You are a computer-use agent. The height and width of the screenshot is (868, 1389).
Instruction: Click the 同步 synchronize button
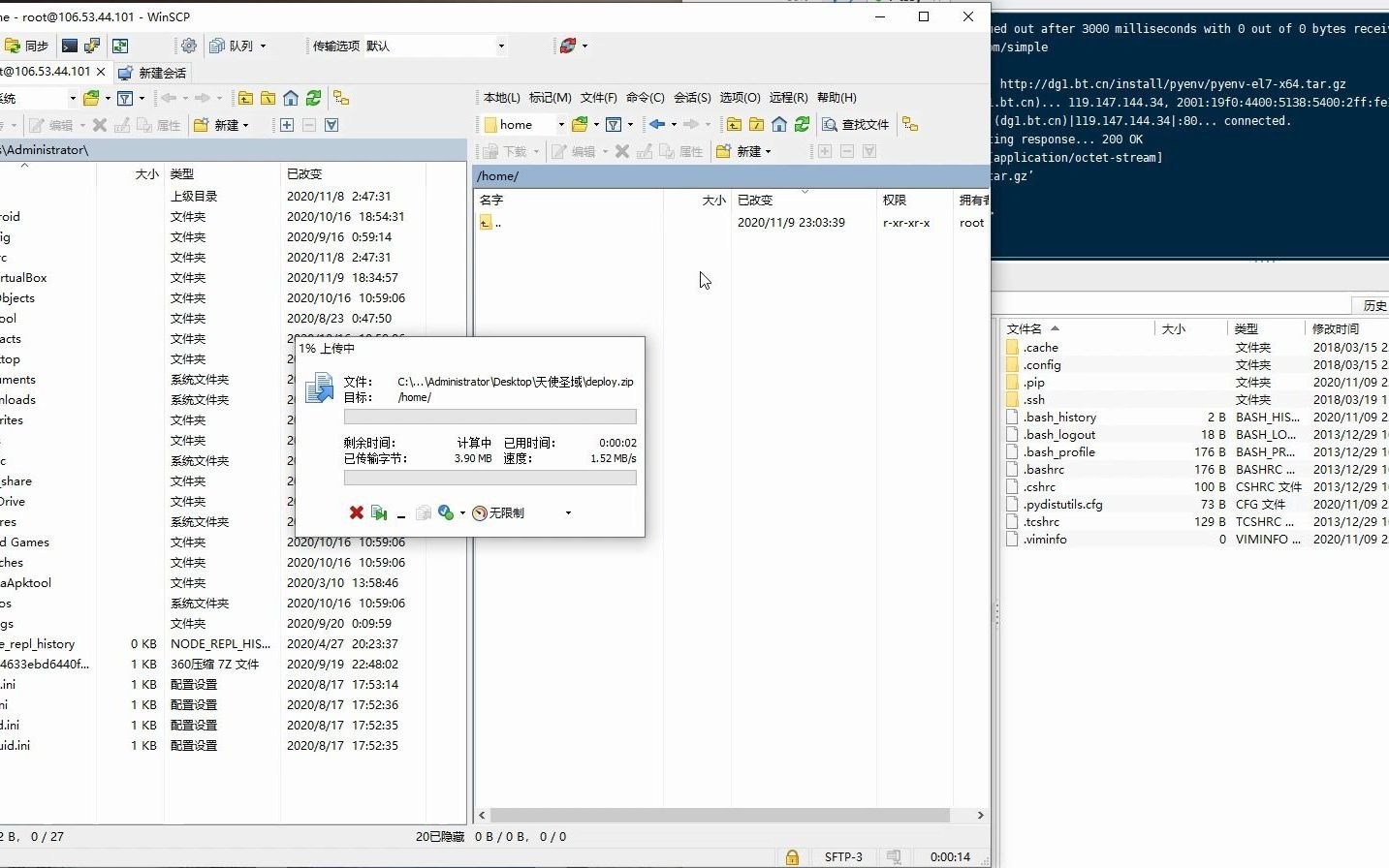(27, 46)
